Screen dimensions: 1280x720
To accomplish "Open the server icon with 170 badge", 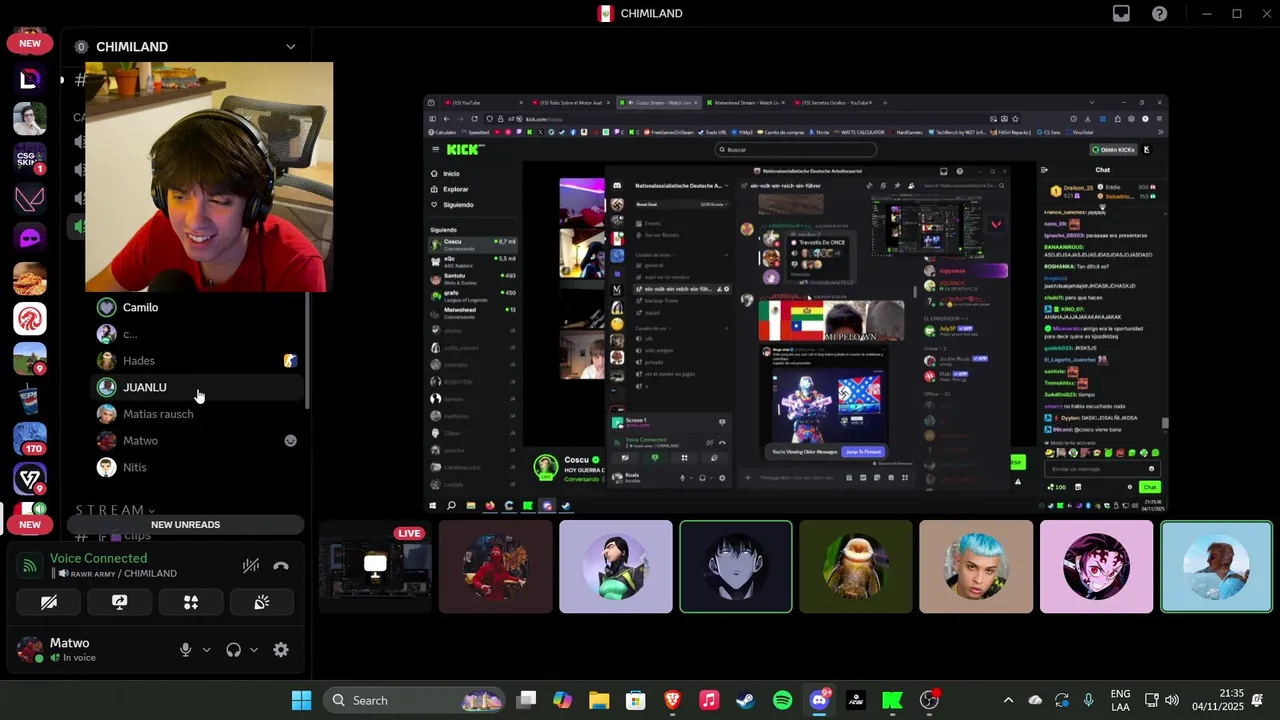I will [30, 438].
